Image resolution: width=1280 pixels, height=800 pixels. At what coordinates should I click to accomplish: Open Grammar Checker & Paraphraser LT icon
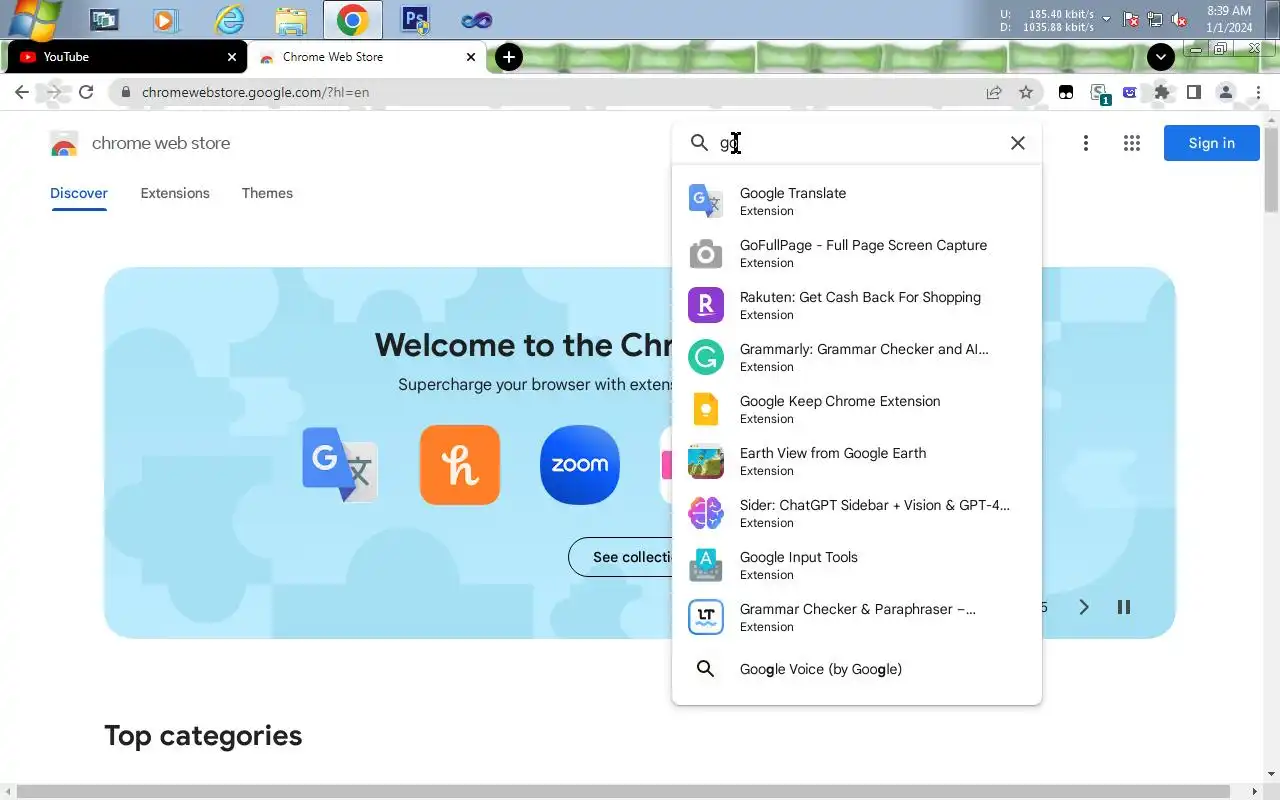tap(706, 617)
